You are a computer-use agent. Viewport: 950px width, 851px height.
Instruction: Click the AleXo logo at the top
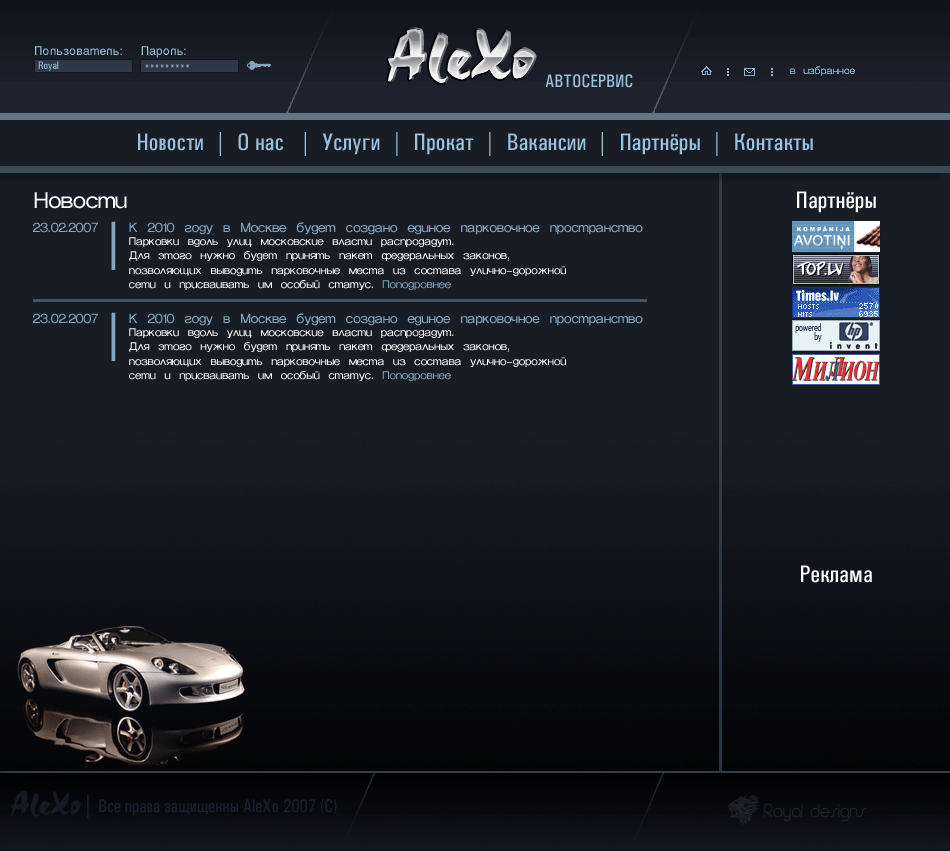pos(460,55)
